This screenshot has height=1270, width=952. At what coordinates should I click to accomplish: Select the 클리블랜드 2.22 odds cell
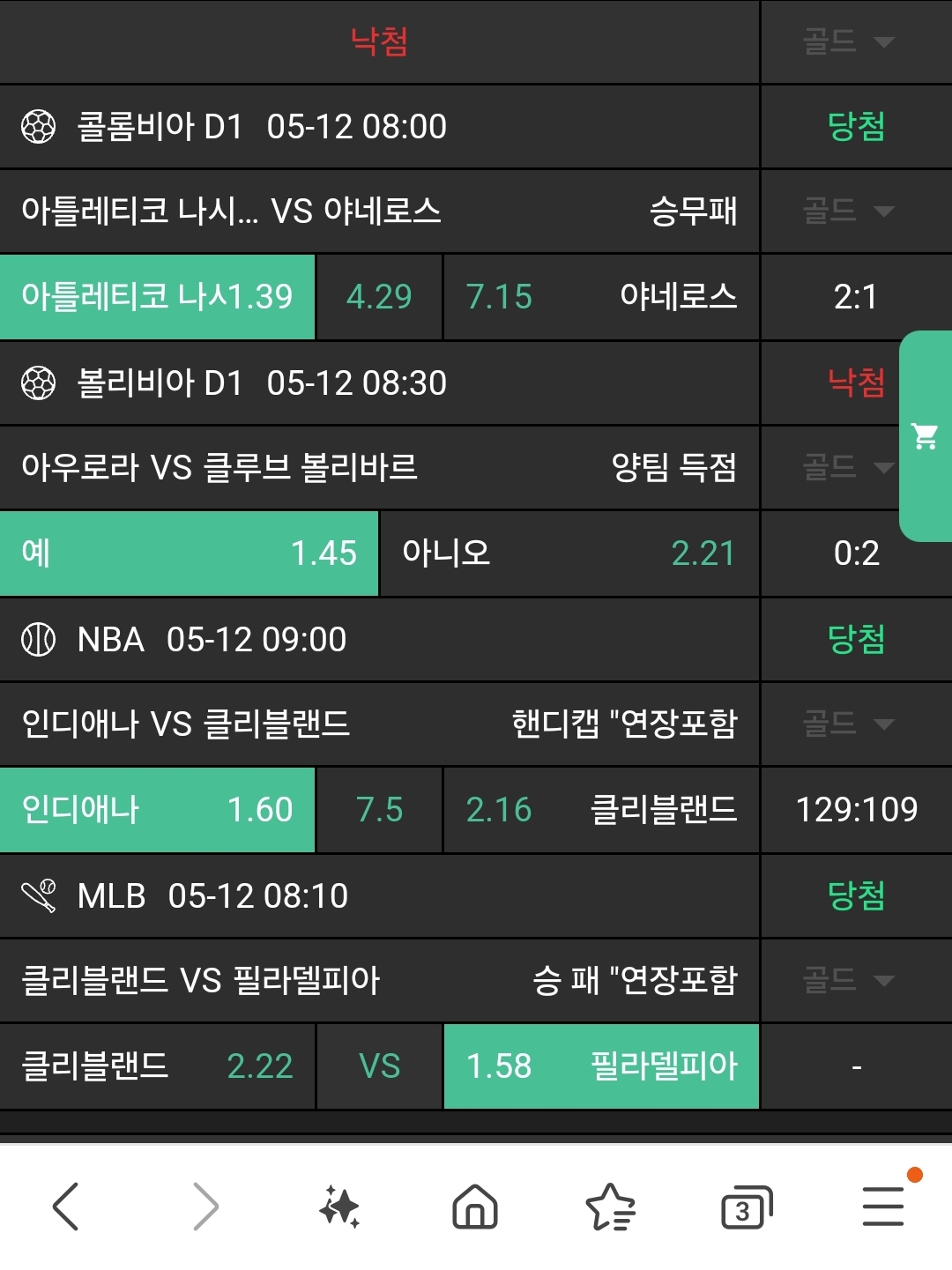[x=157, y=1066]
